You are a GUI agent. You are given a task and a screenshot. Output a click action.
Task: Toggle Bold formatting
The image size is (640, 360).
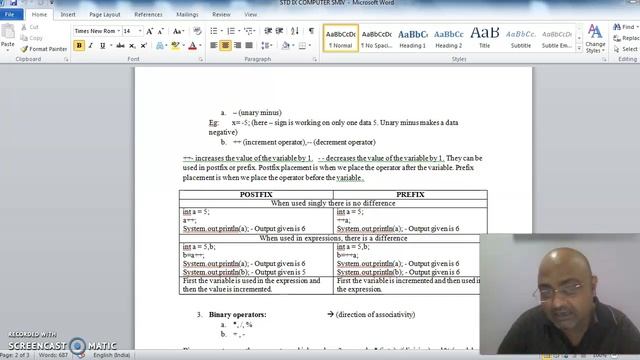[x=79, y=45]
